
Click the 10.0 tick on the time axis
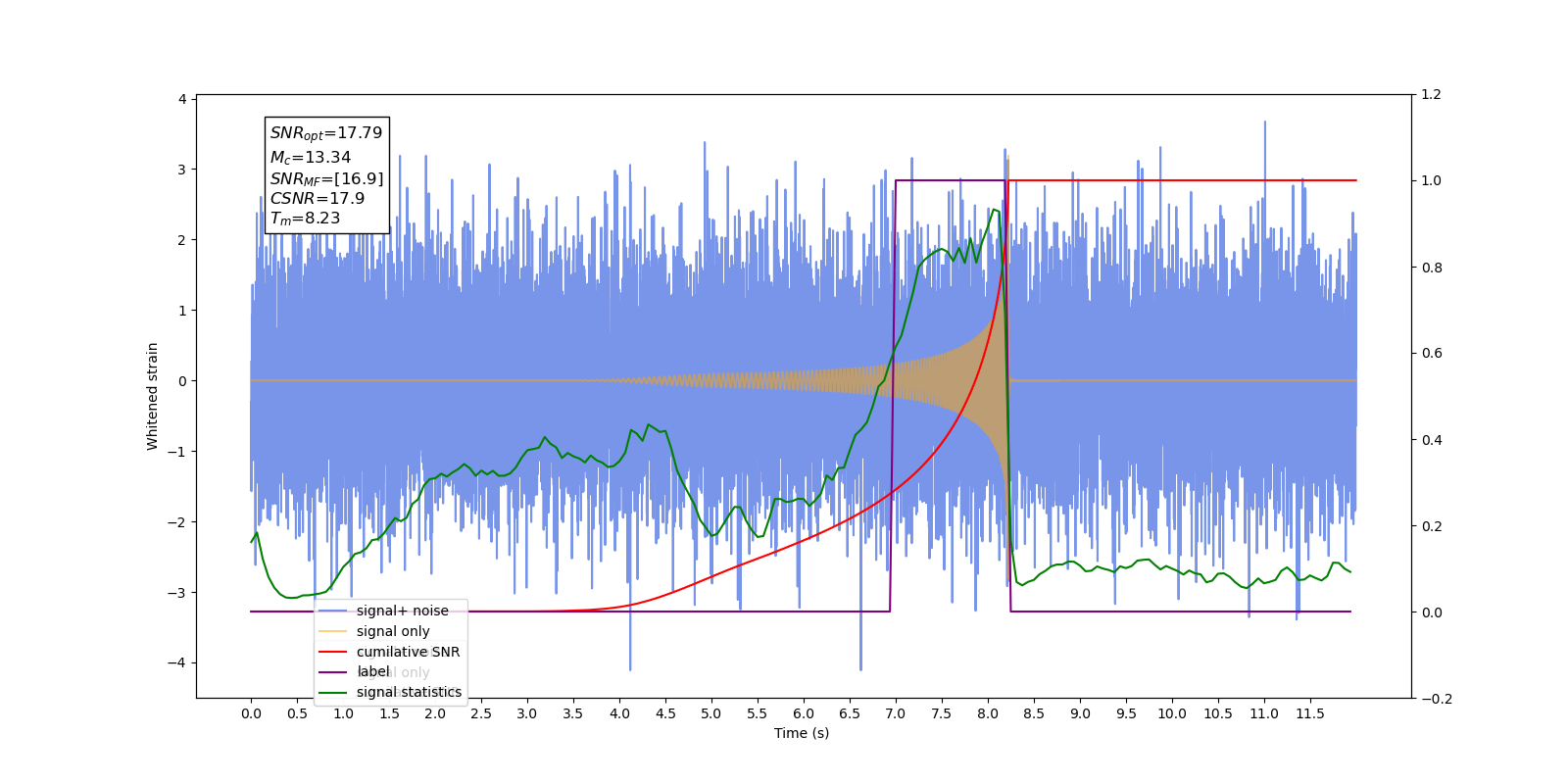tap(1172, 713)
